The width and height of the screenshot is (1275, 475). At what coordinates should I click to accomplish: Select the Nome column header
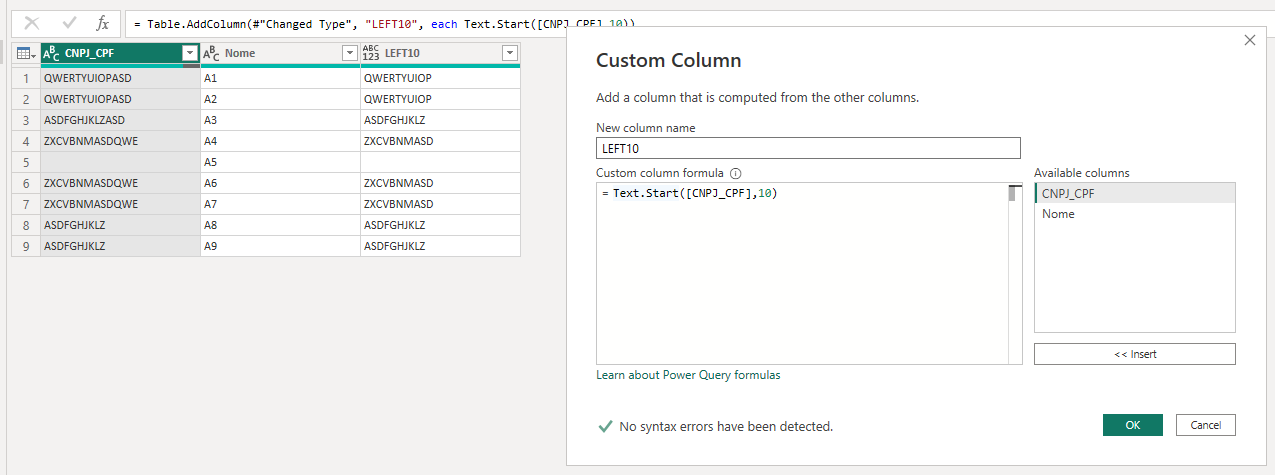coord(280,53)
